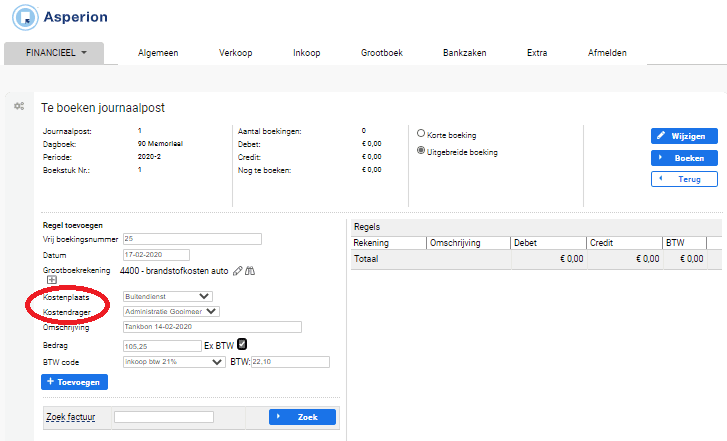This screenshot has height=441, width=727.
Task: Click the 'Nog te boeken:' label
Action: tap(264, 170)
